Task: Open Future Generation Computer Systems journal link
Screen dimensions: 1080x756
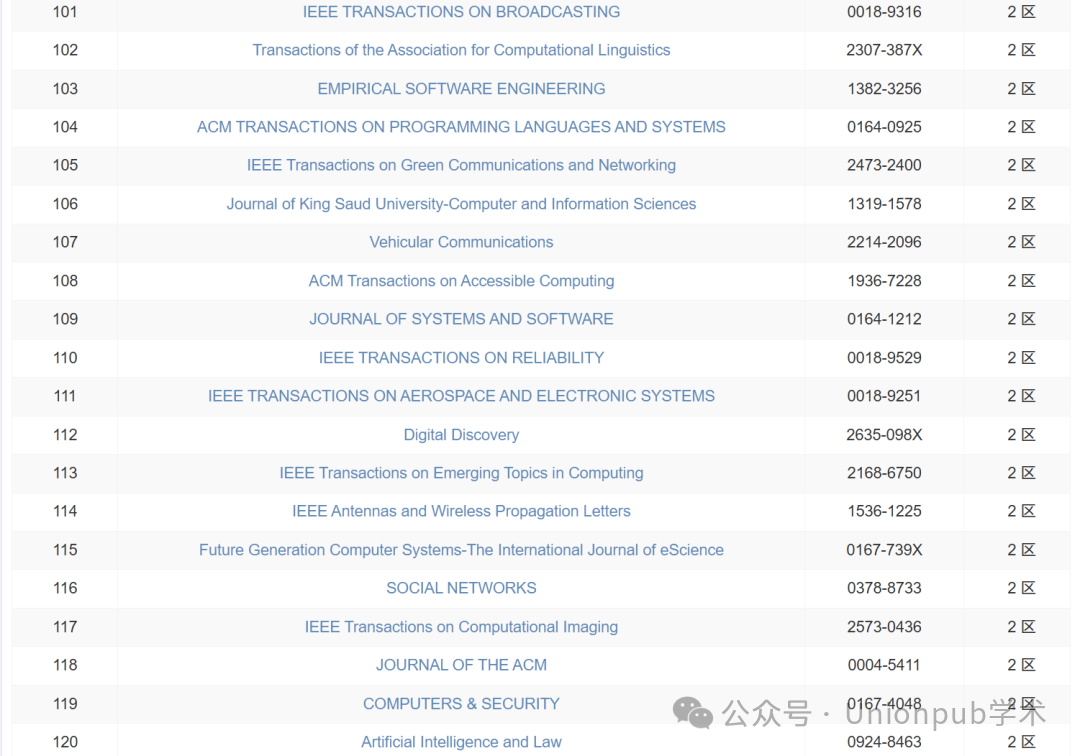Action: 461,549
